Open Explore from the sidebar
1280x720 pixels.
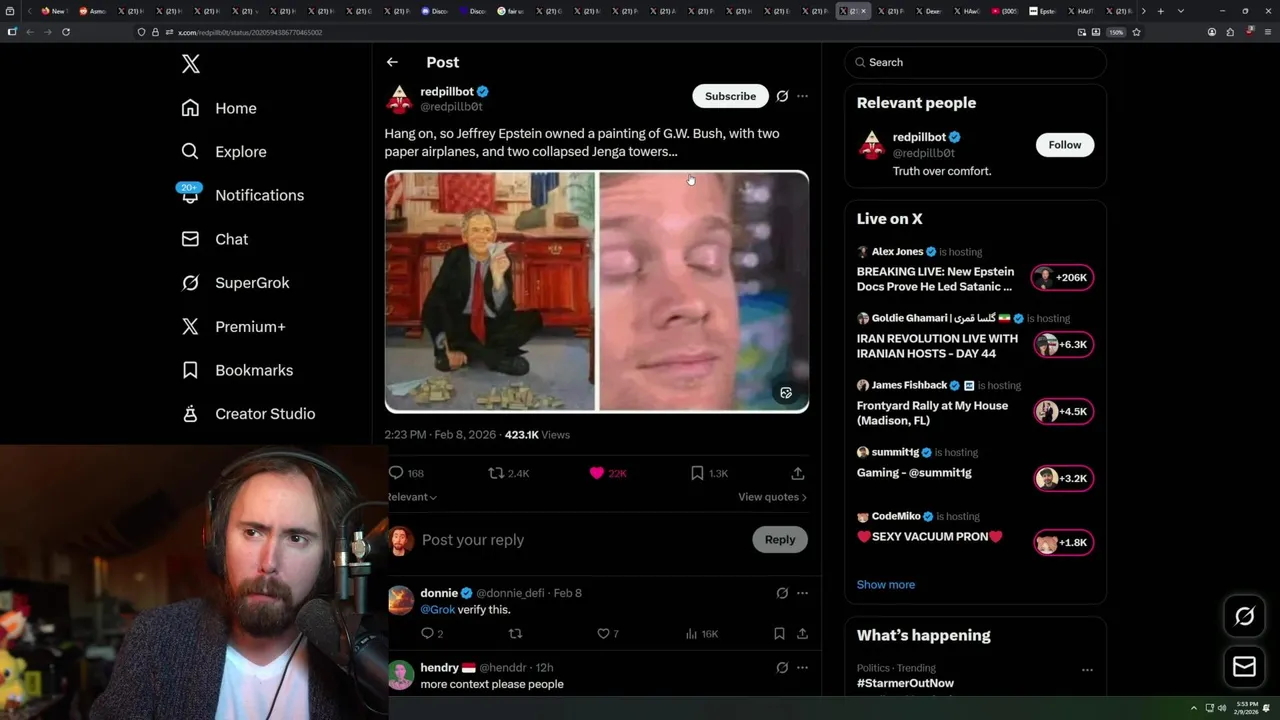pos(224,152)
